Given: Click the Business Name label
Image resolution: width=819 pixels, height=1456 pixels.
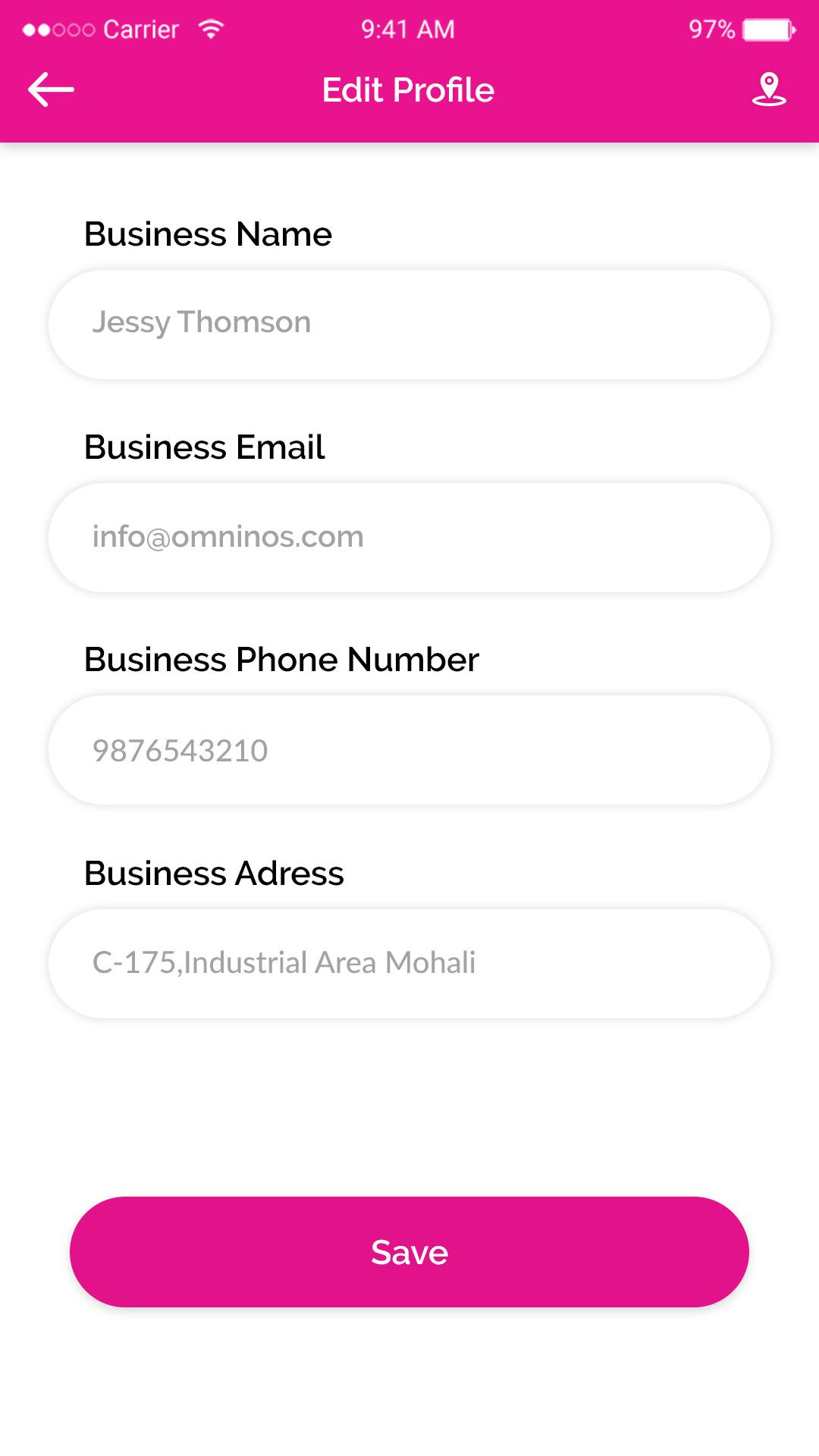Looking at the screenshot, I should point(208,234).
